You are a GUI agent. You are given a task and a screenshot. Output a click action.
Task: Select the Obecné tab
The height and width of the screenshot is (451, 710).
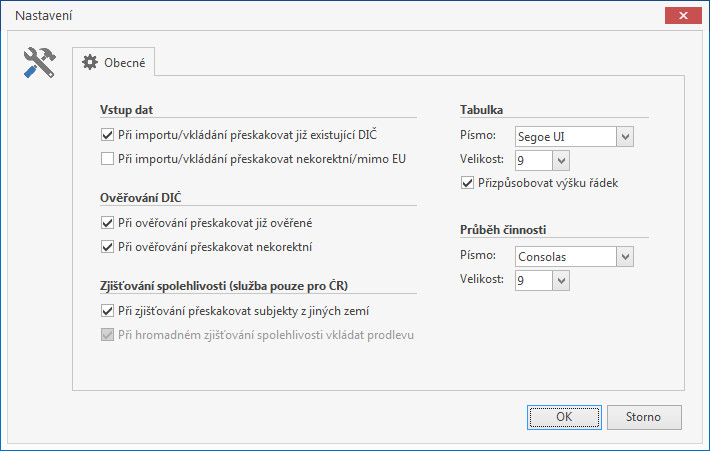coord(114,62)
